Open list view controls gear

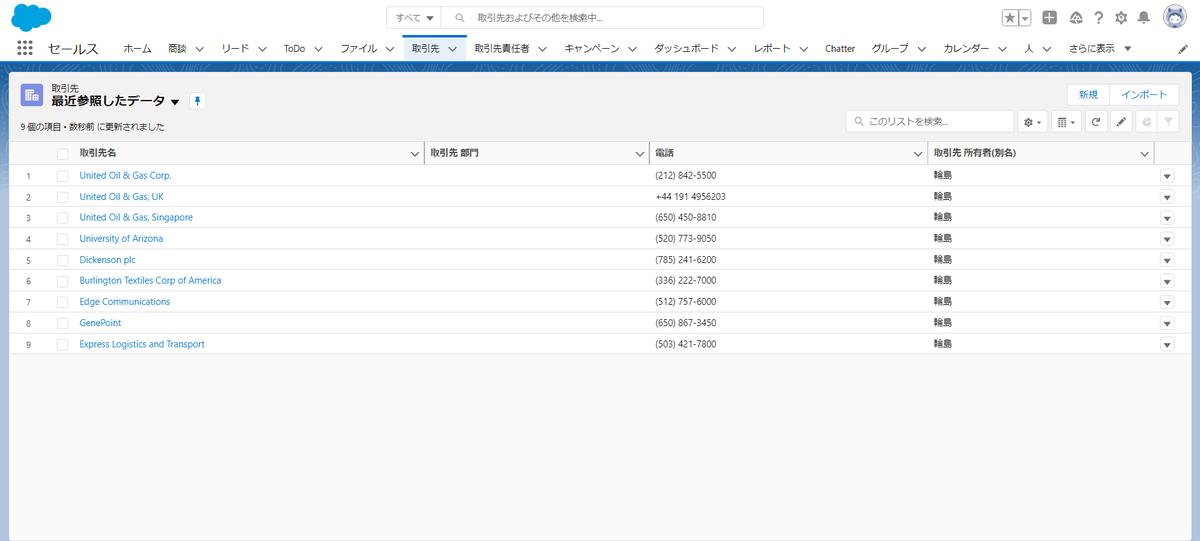point(1033,121)
